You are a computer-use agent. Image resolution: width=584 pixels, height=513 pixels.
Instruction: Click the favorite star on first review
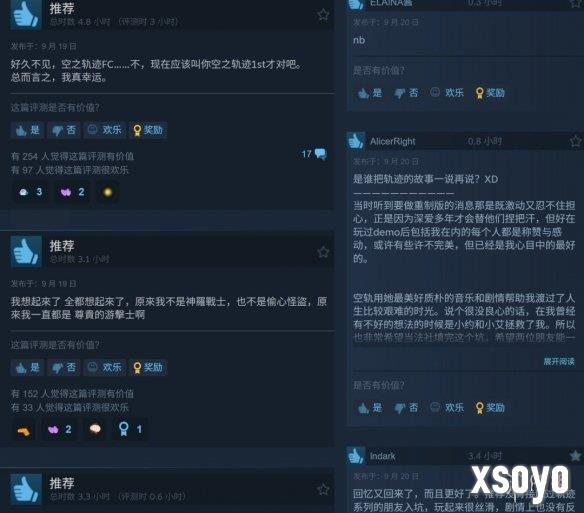pos(323,15)
